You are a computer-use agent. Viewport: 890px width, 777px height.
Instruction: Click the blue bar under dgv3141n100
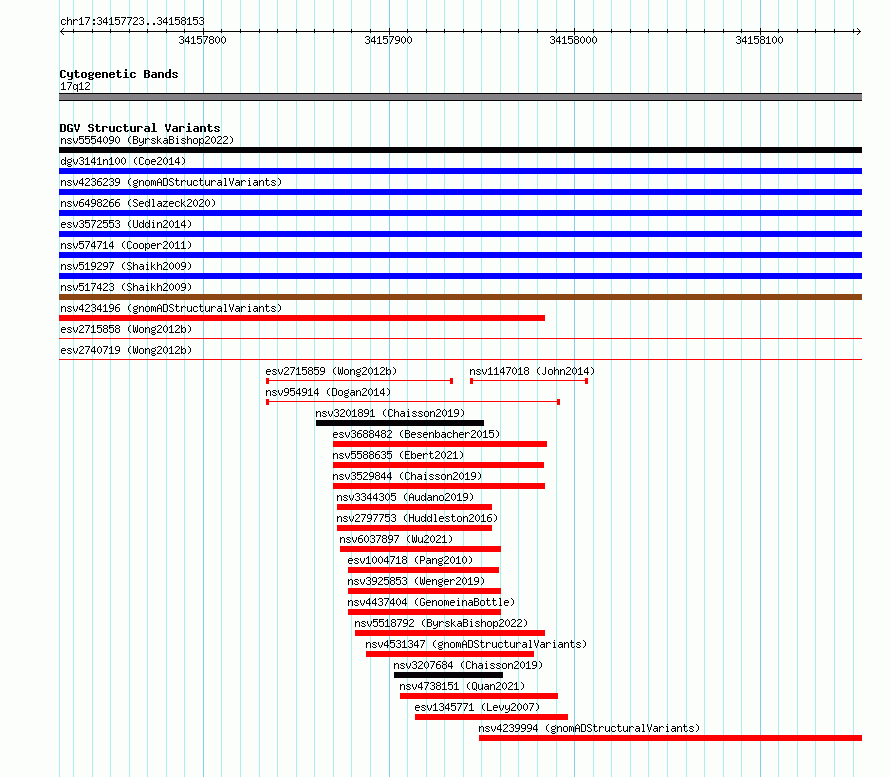pyautogui.click(x=460, y=171)
